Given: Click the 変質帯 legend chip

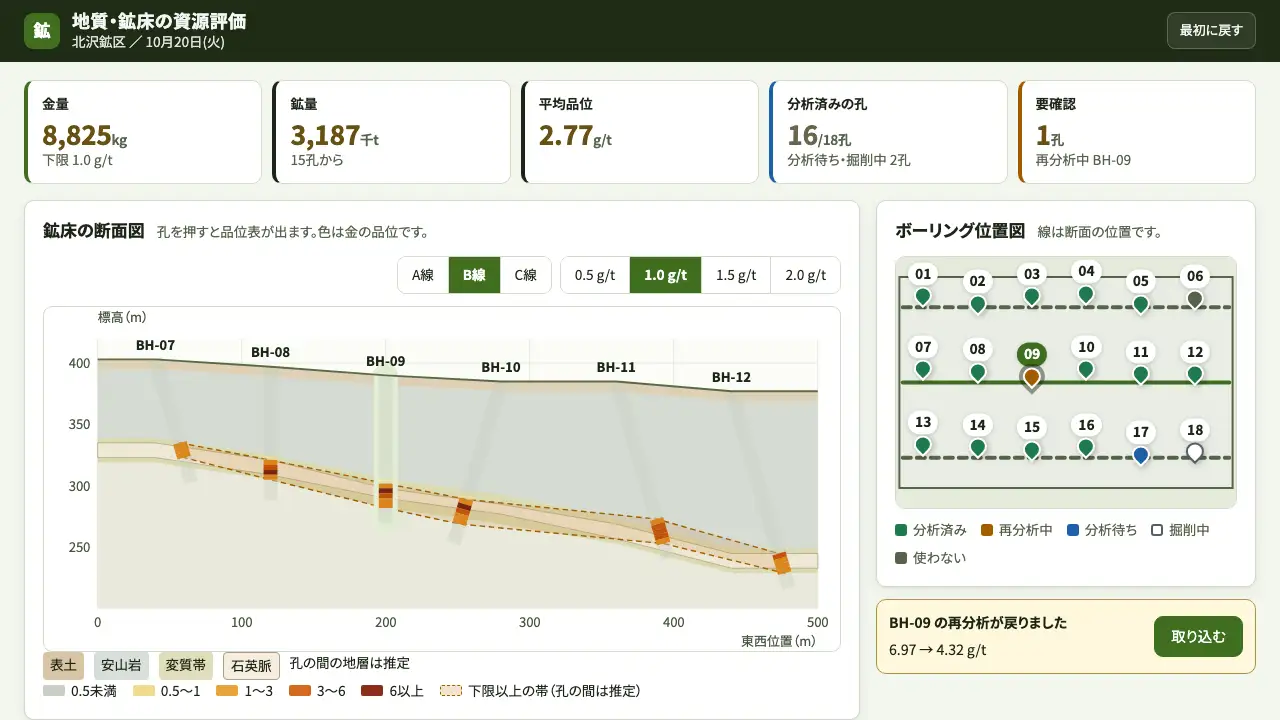Looking at the screenshot, I should (186, 666).
